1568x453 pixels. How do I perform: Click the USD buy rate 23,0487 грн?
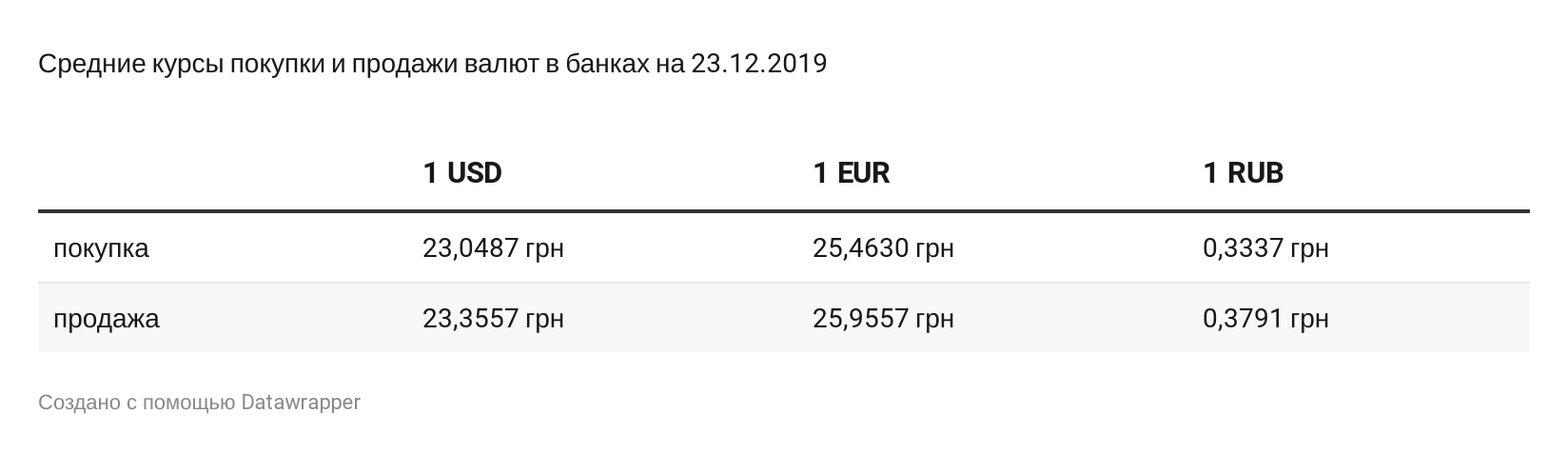tap(493, 248)
